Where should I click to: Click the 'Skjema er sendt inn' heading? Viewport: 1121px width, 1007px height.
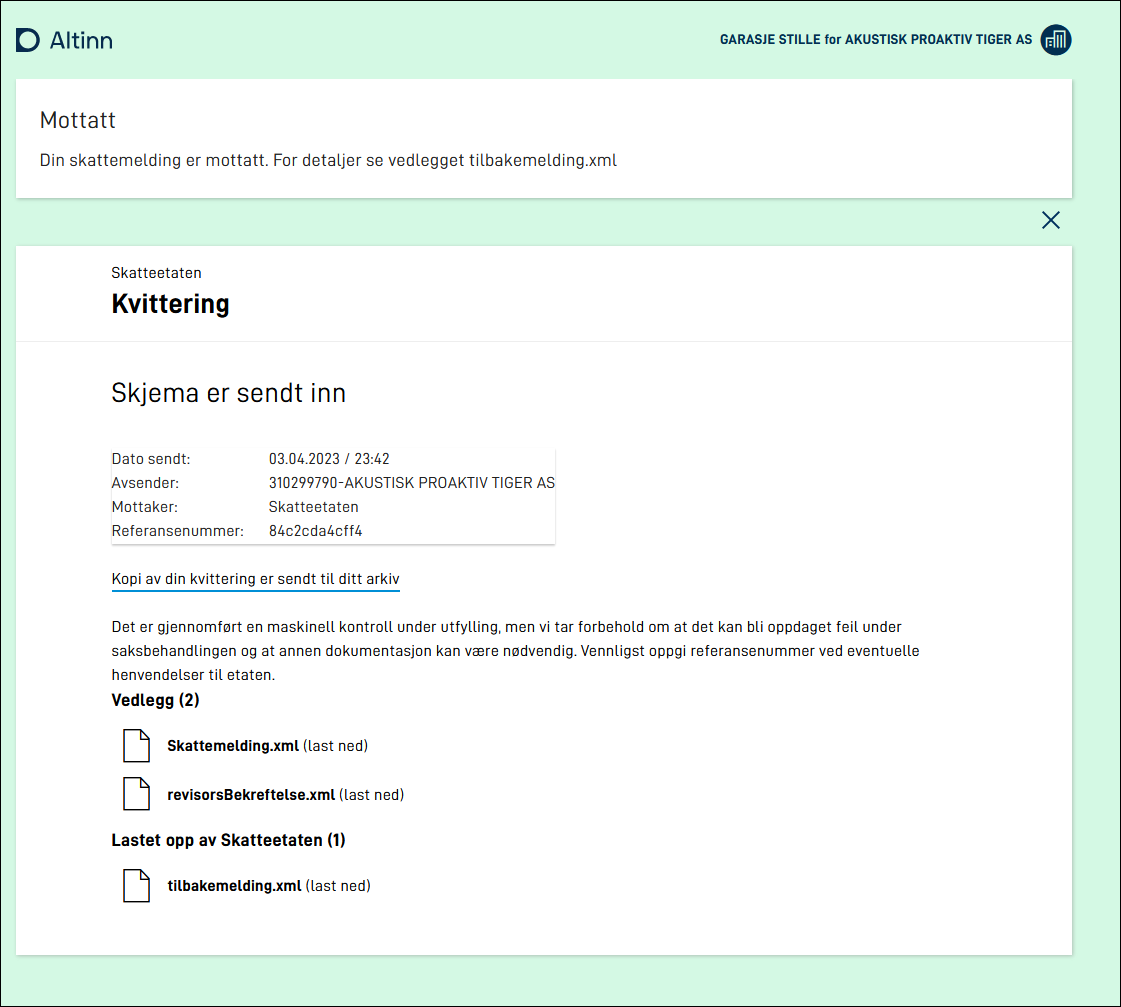tap(229, 393)
